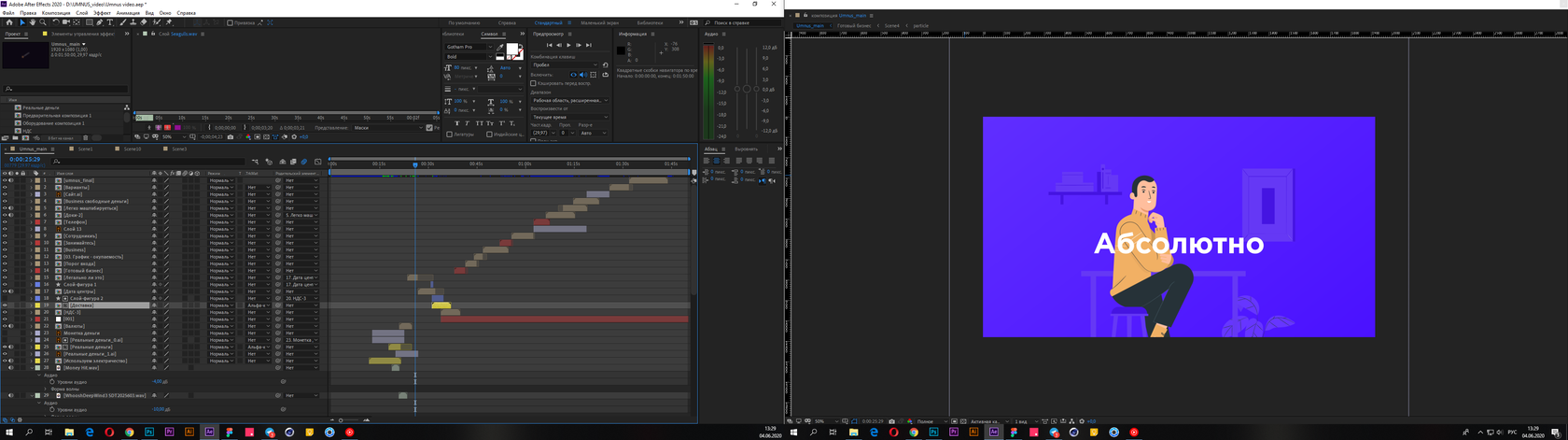Viewport: 1568px width, 440px height.
Task: Select the Puppet Pin tool
Action: (168, 22)
